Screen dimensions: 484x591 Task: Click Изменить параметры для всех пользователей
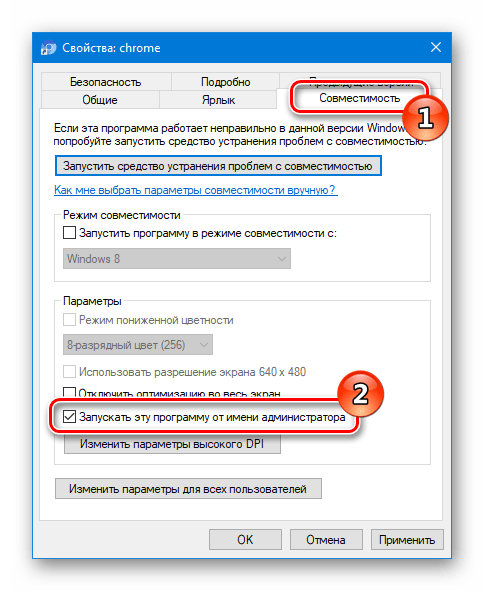click(x=188, y=489)
